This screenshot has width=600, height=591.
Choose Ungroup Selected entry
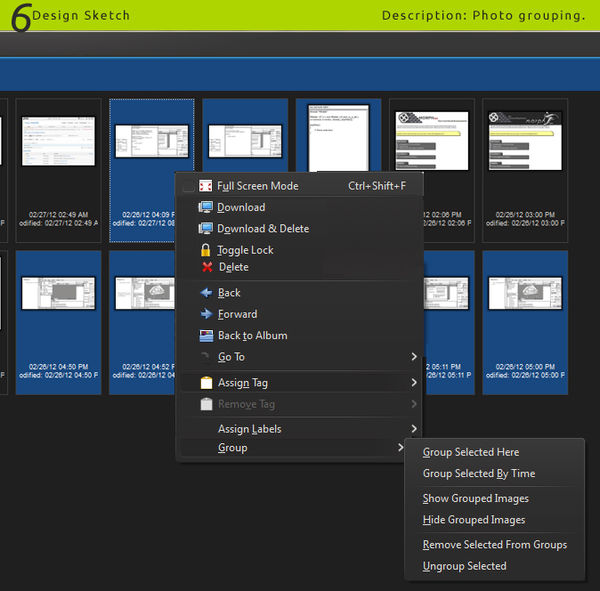[x=464, y=566]
